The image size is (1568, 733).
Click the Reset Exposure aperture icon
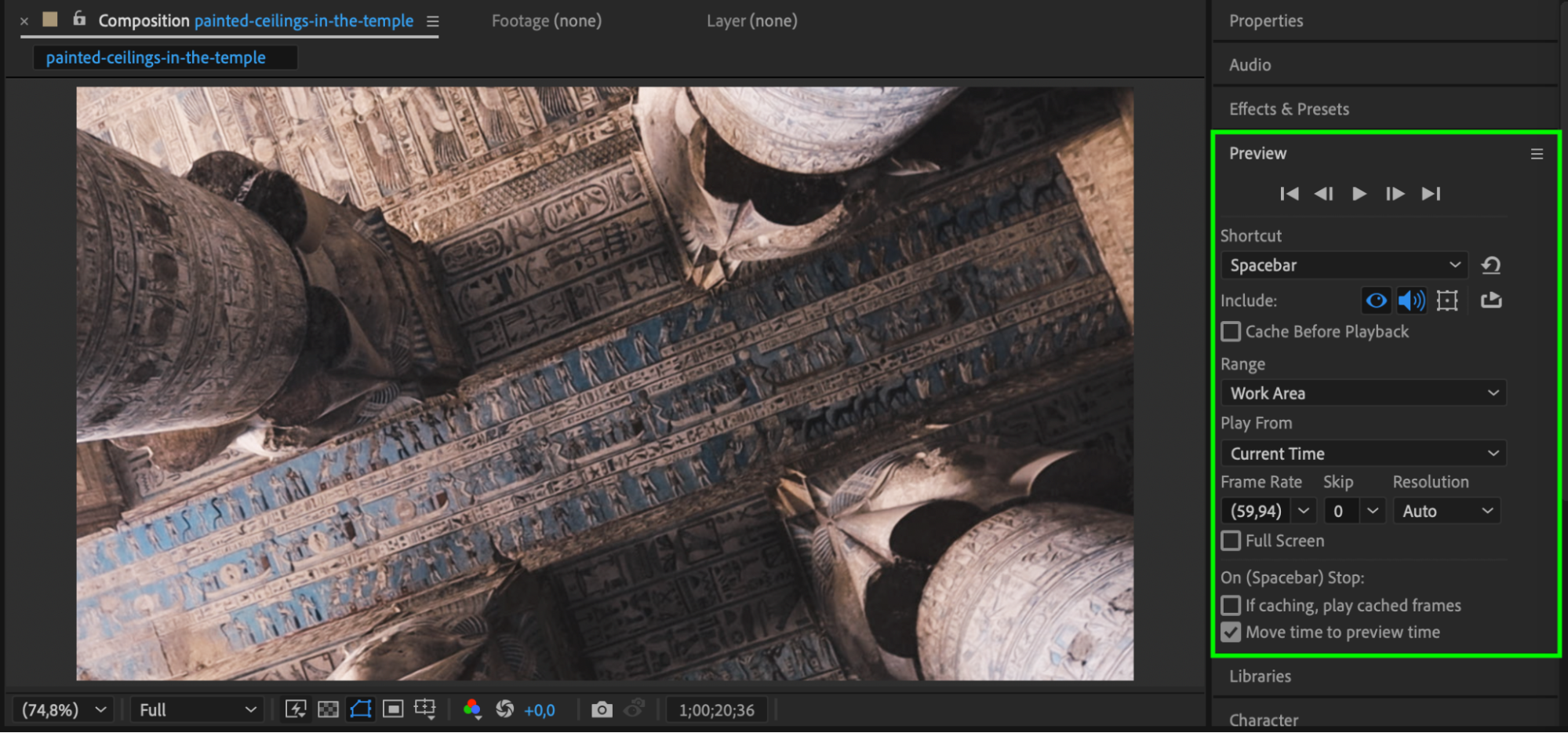(x=504, y=709)
